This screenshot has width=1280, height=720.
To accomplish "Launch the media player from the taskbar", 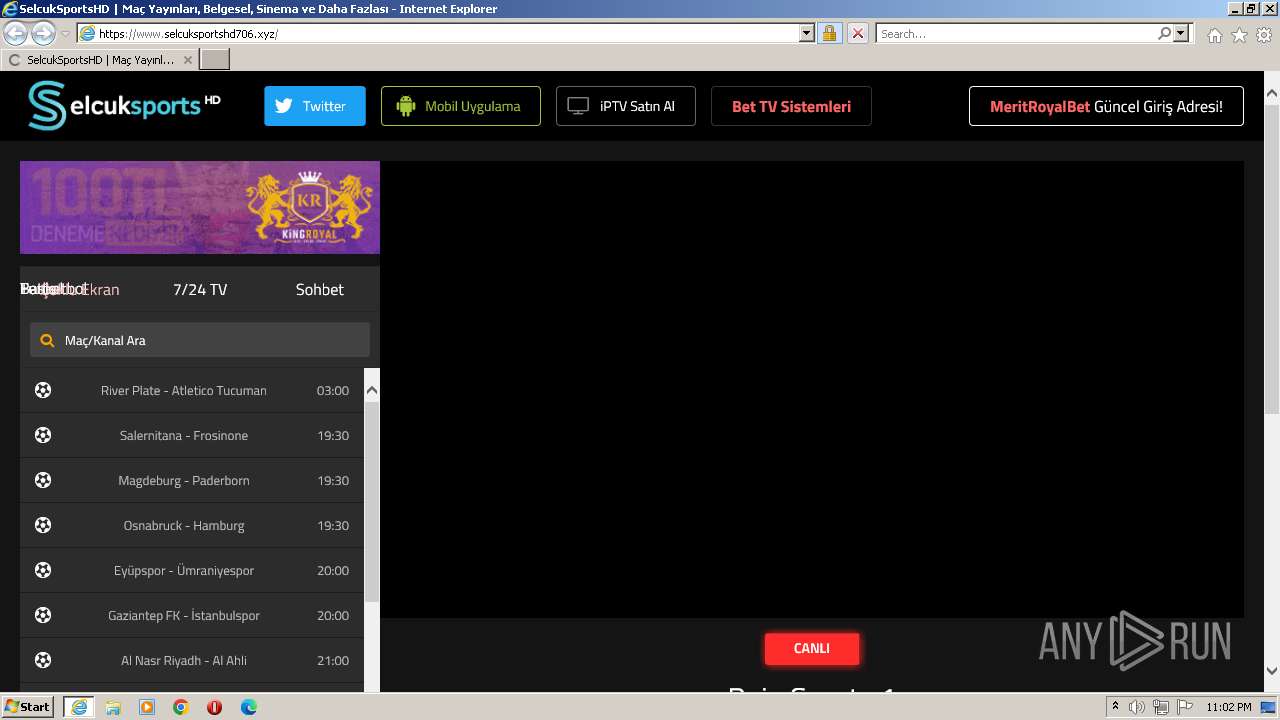I will pyautogui.click(x=147, y=707).
